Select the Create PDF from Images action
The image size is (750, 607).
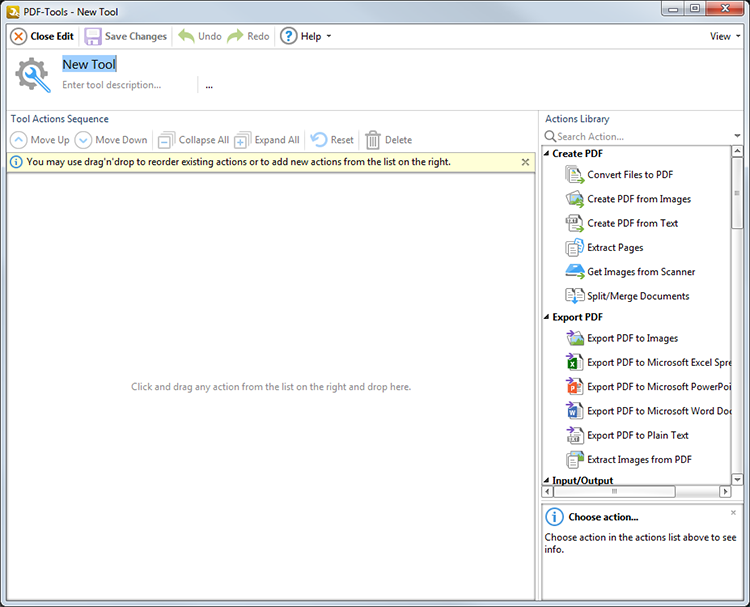[x=638, y=199]
